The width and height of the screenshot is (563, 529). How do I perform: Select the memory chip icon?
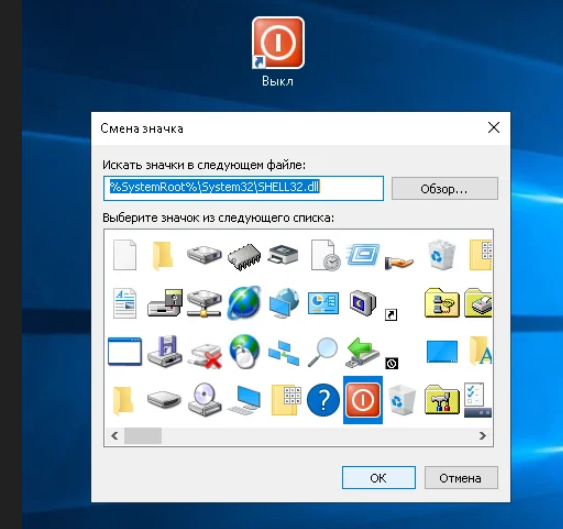point(244,256)
